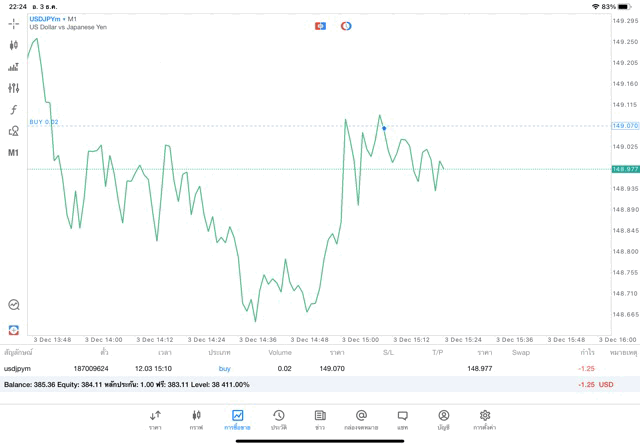Sort positions by the Volume column header
The width and height of the screenshot is (640, 447).
tap(280, 352)
